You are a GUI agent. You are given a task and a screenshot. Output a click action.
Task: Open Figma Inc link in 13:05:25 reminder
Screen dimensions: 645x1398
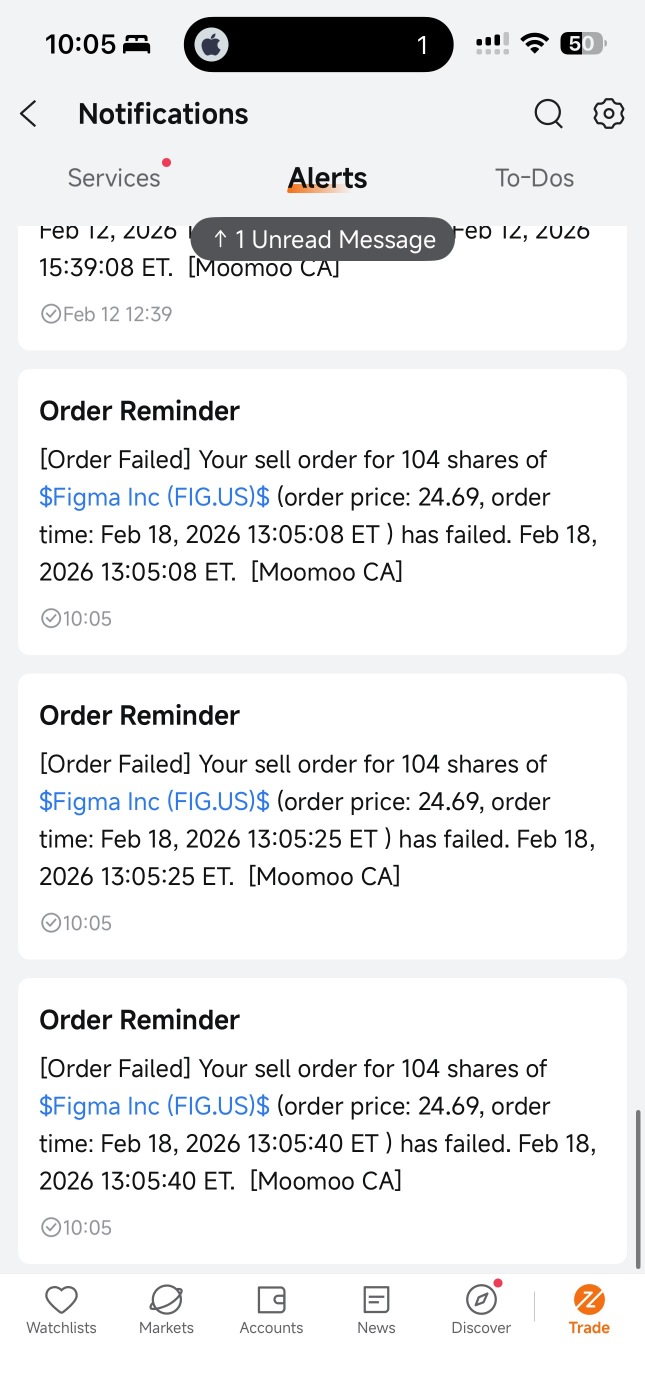coord(154,801)
